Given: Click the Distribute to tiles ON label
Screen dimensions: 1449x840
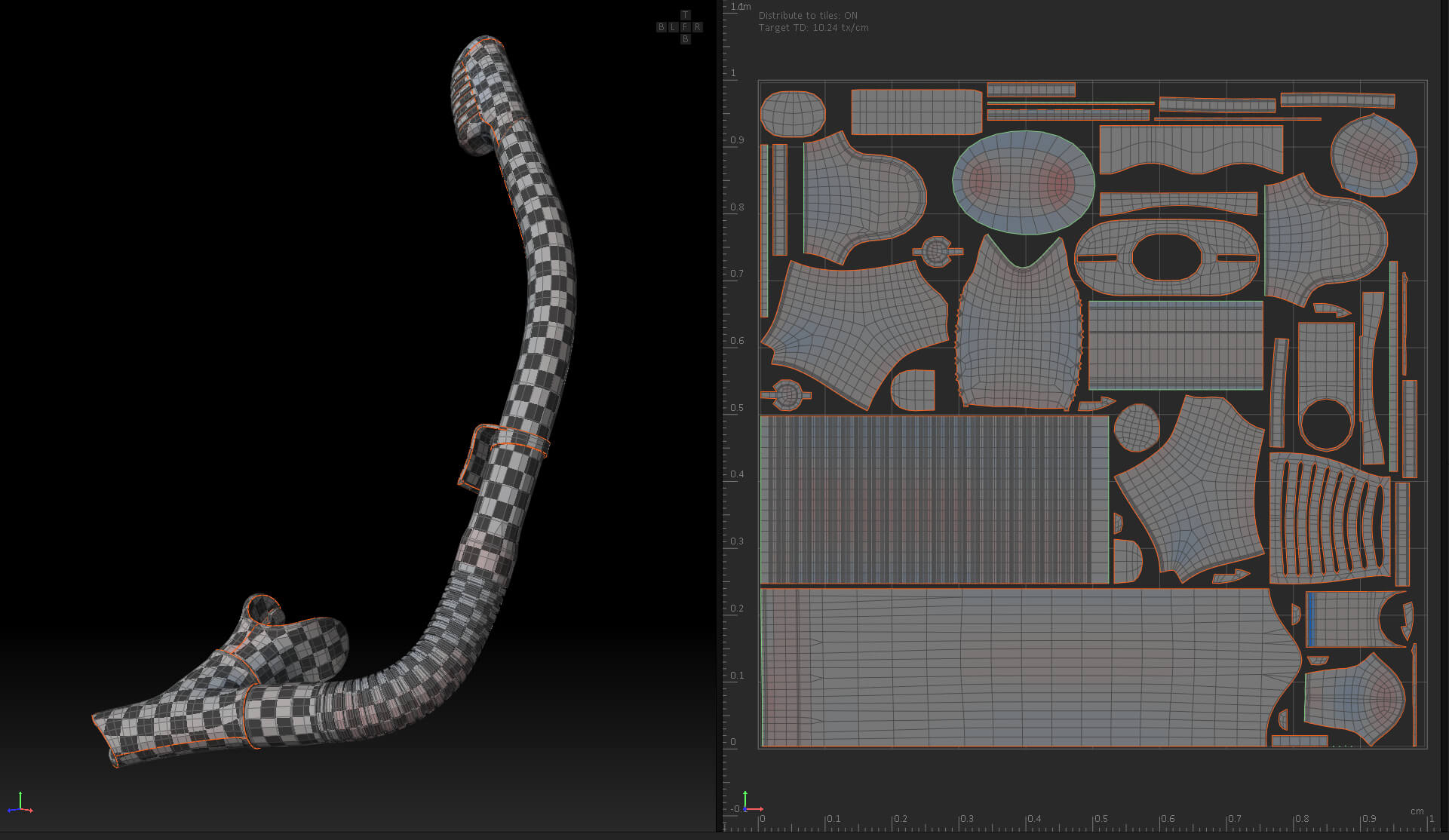Looking at the screenshot, I should 808,15.
